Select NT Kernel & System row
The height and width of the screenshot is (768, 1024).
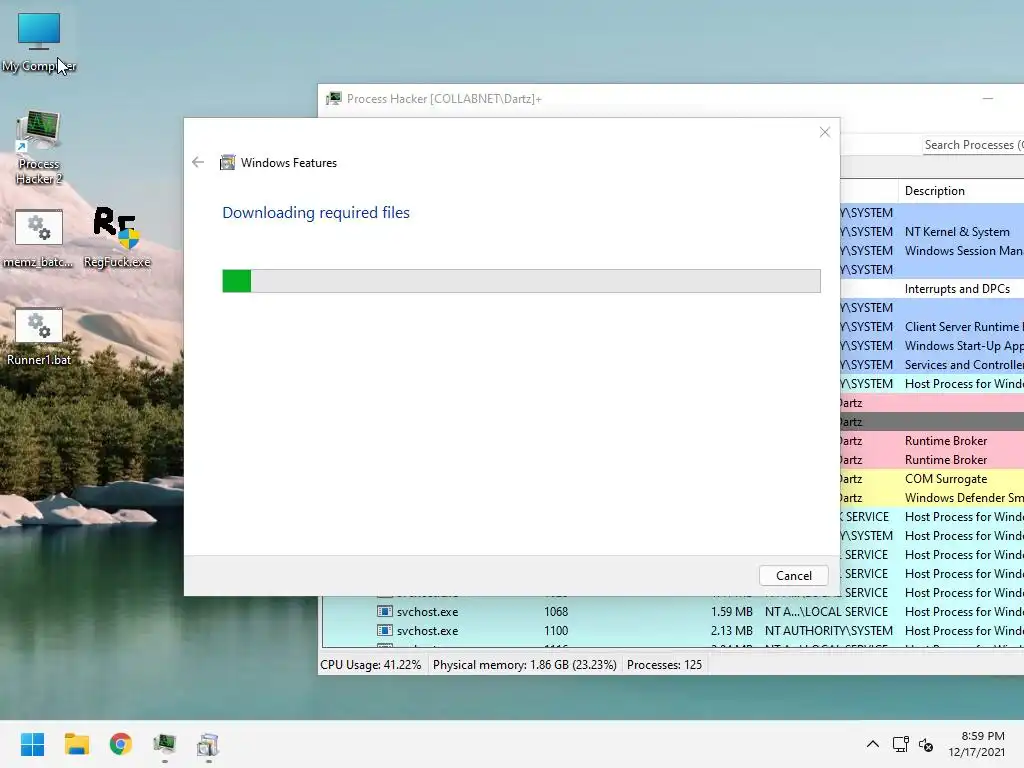[x=932, y=232]
